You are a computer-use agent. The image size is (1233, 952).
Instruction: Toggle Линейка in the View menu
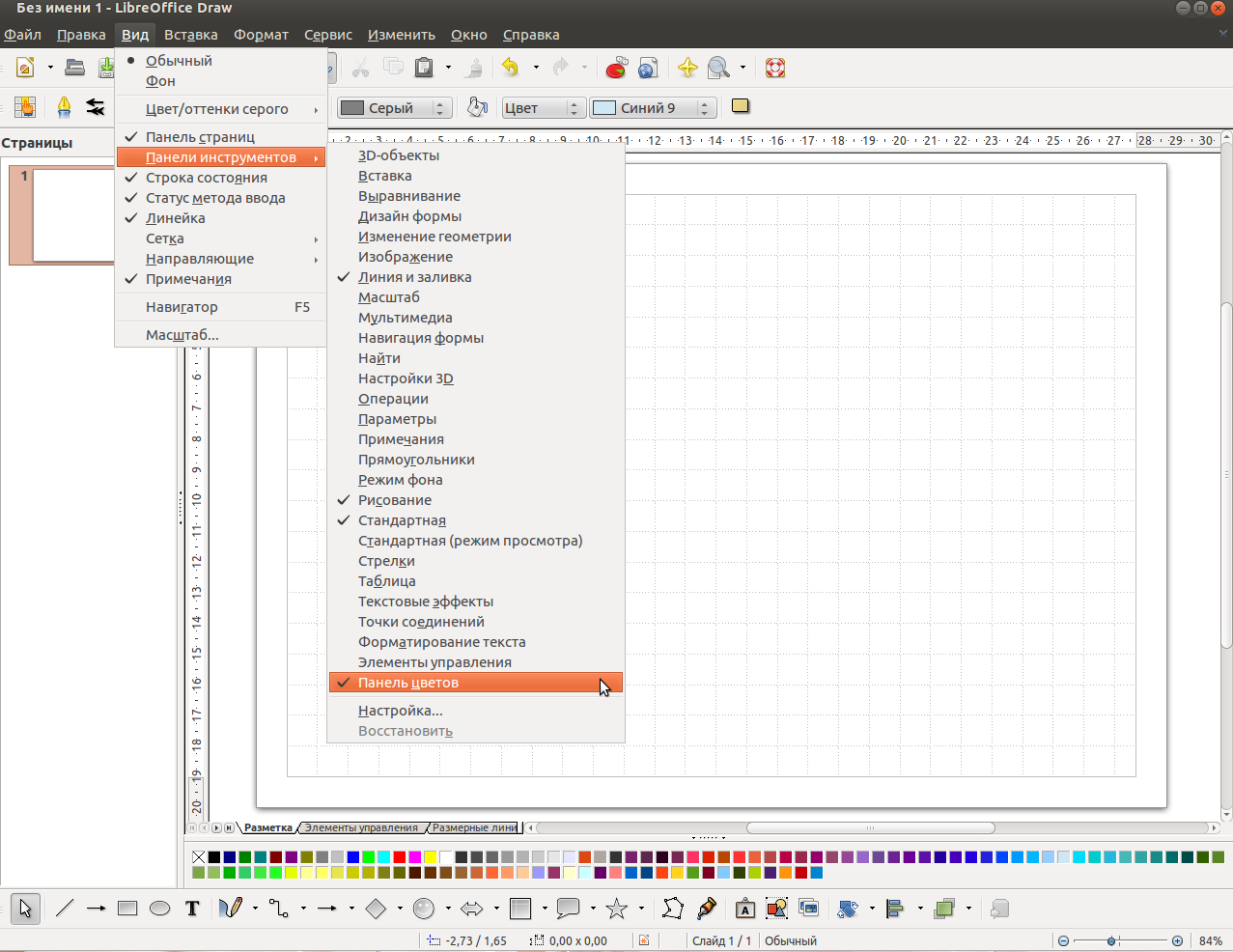pos(221,218)
